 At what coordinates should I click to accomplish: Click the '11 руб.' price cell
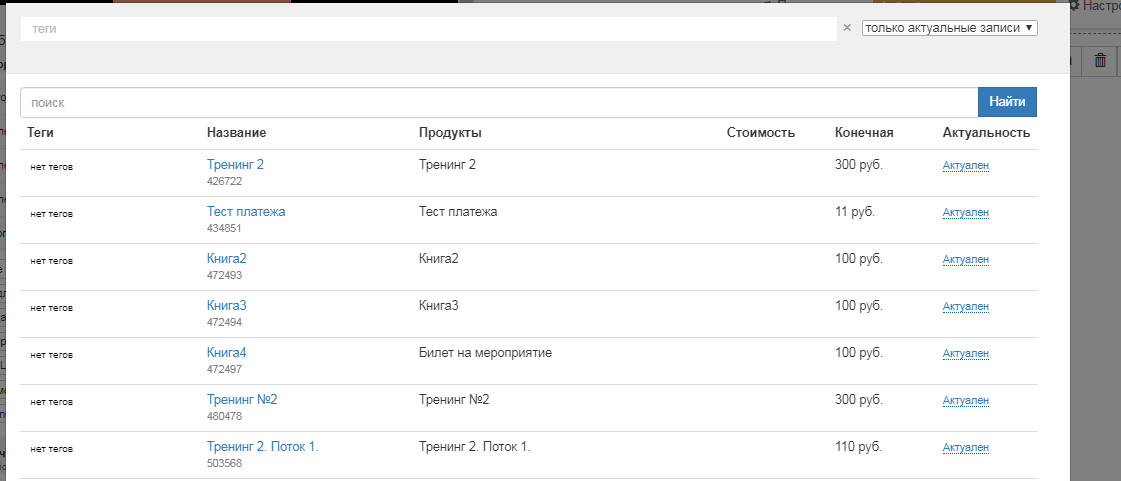click(x=854, y=212)
